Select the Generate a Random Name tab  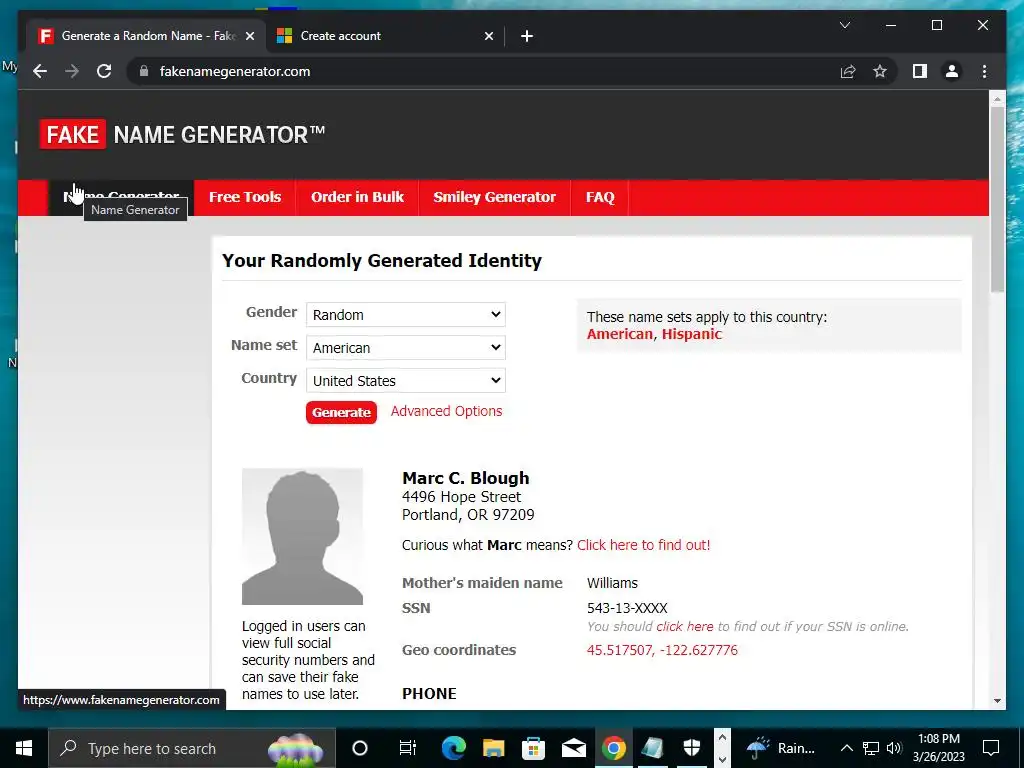click(145, 36)
